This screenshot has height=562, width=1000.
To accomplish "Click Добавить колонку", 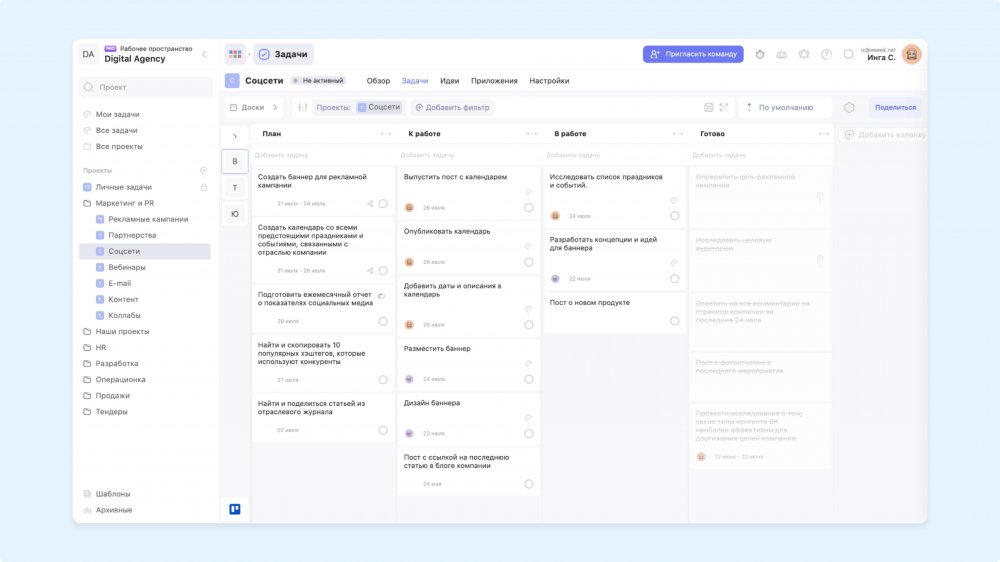I will point(885,135).
